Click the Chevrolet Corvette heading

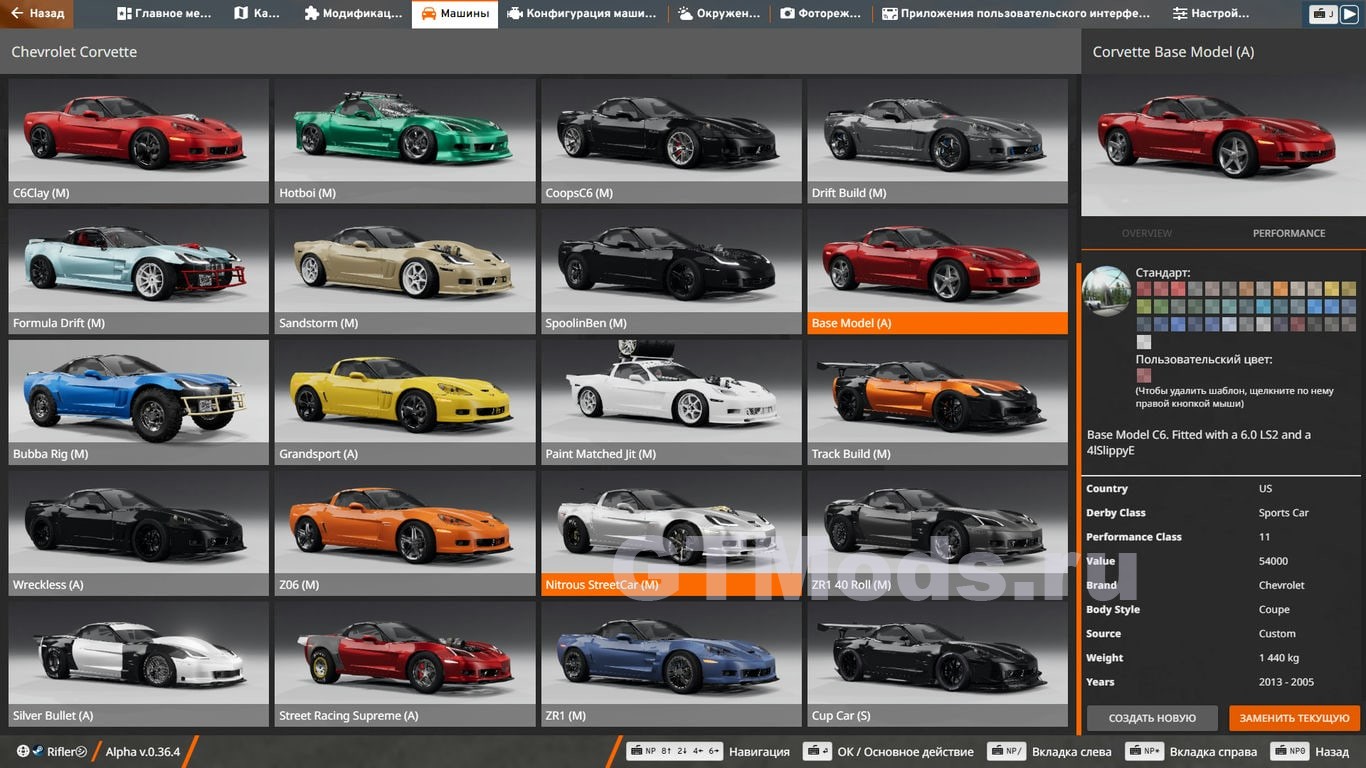[x=74, y=52]
